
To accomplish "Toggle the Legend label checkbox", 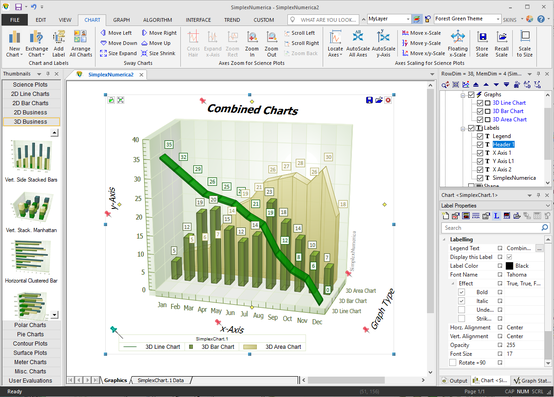I will [480, 136].
